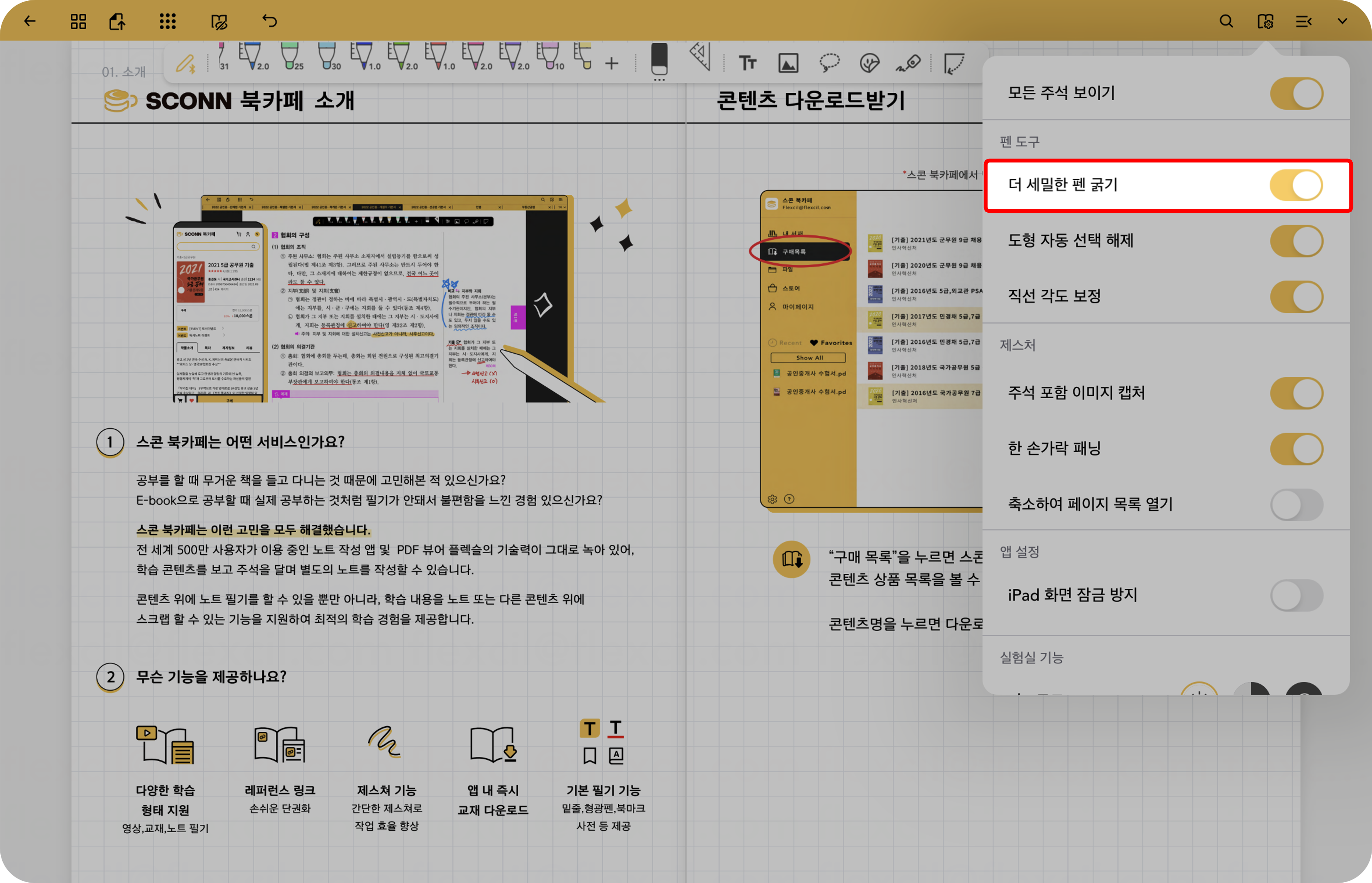Viewport: 1372px width, 883px height.
Task: Tap the 앱 내 즉시 교재 다운로드 icon
Action: 494,744
